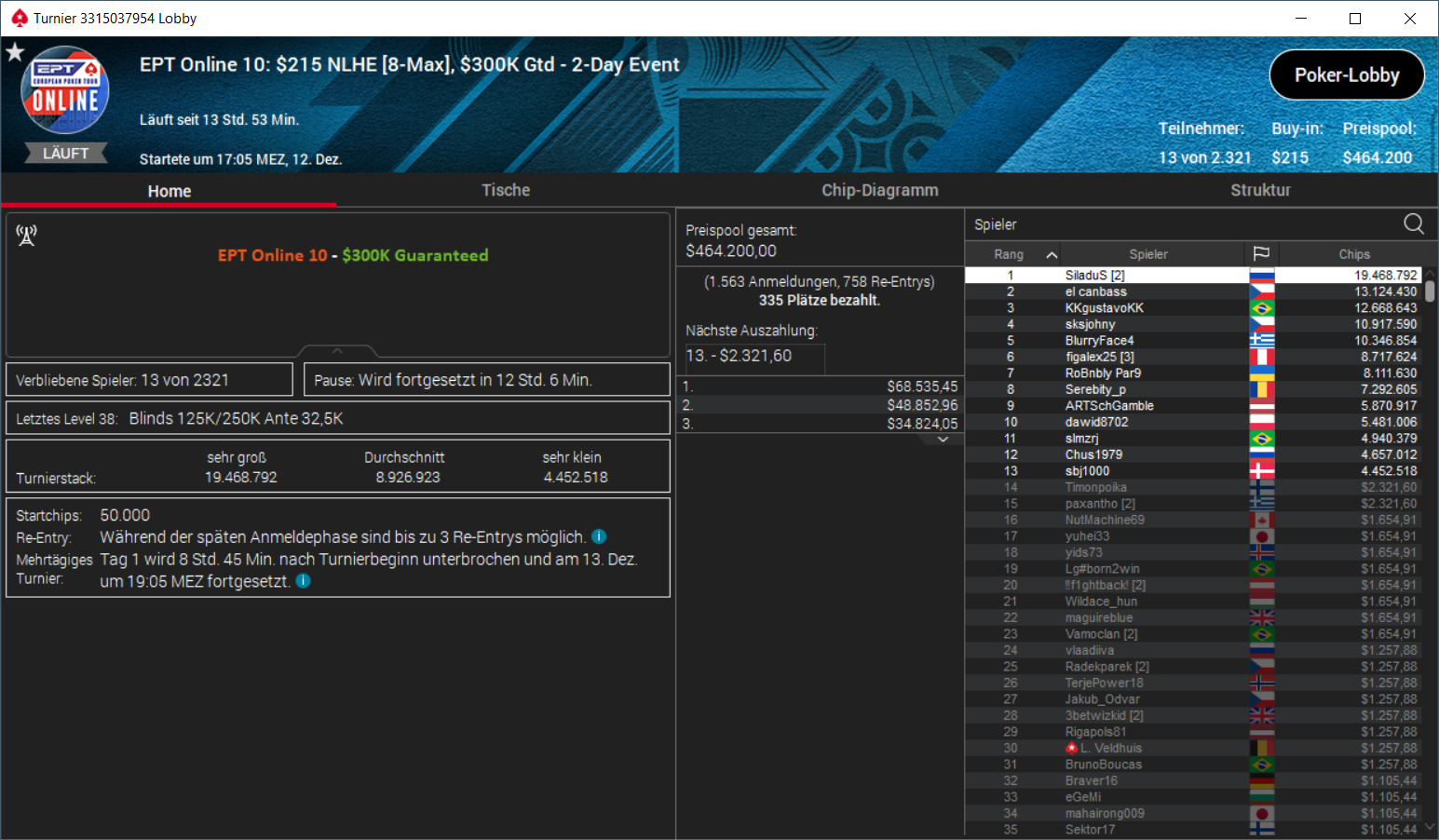The image size is (1439, 840).
Task: Click sbj1000's Danish flag
Action: [1261, 471]
